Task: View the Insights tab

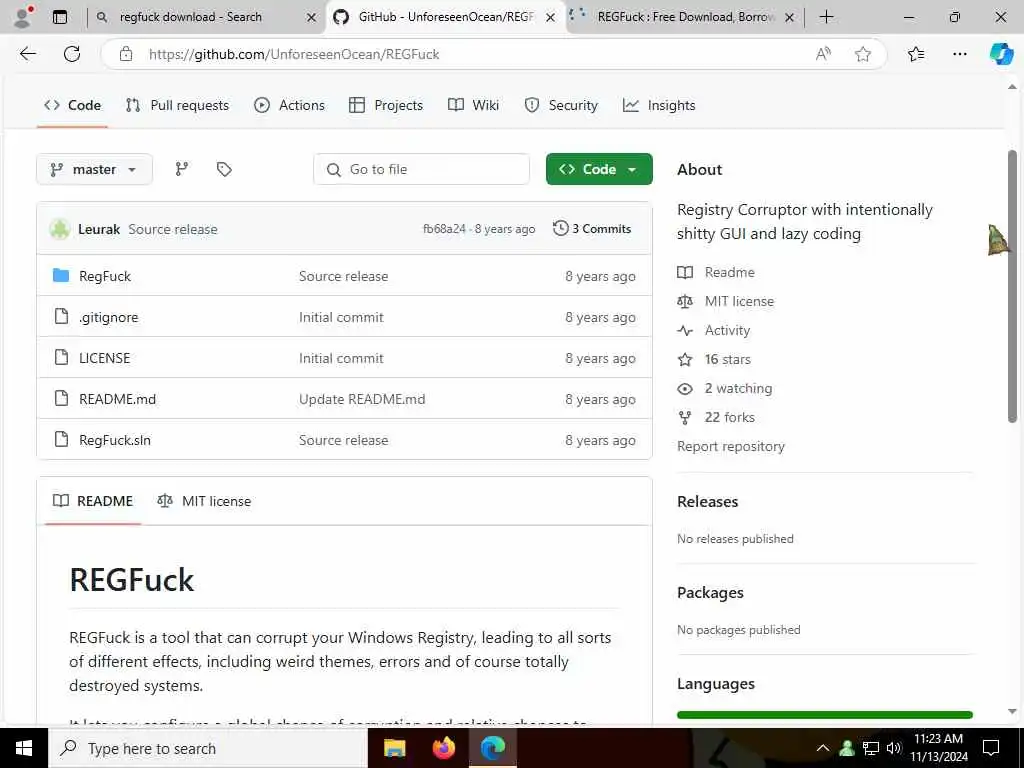Action: point(659,105)
